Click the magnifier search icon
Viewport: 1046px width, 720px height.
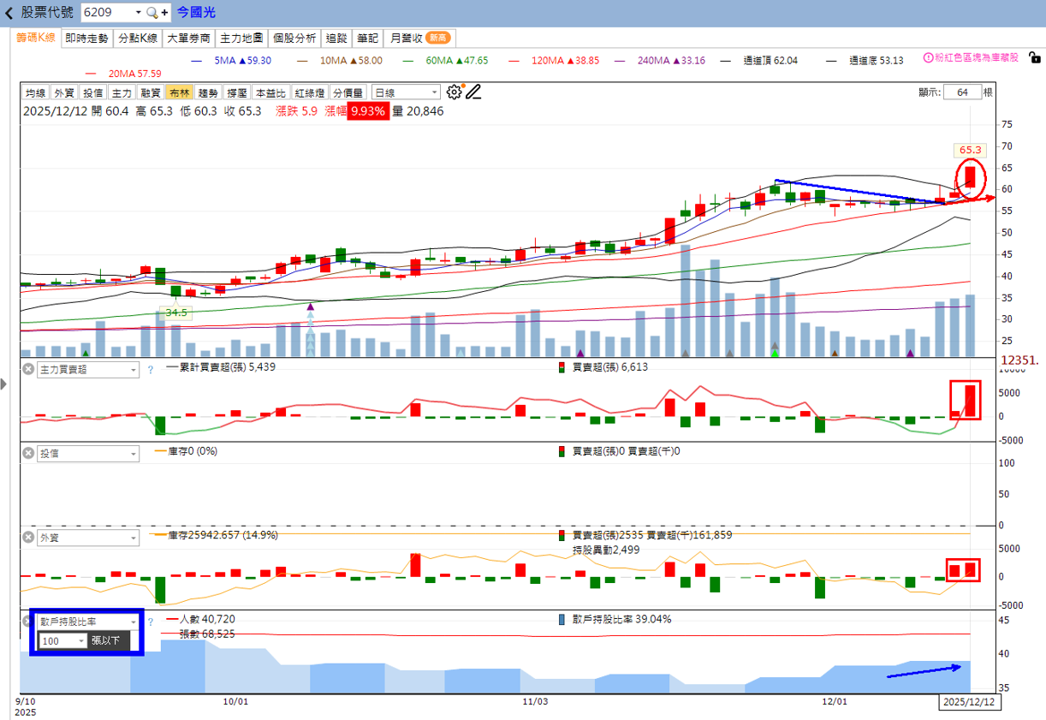[151, 13]
